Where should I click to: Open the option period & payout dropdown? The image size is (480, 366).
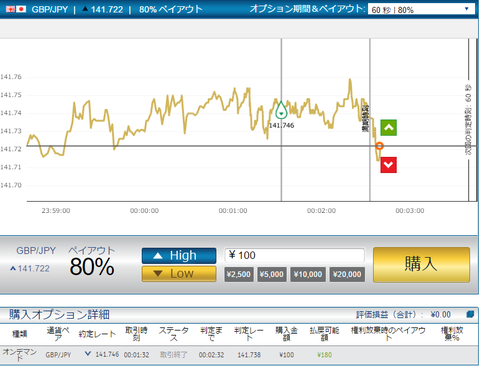[421, 9]
